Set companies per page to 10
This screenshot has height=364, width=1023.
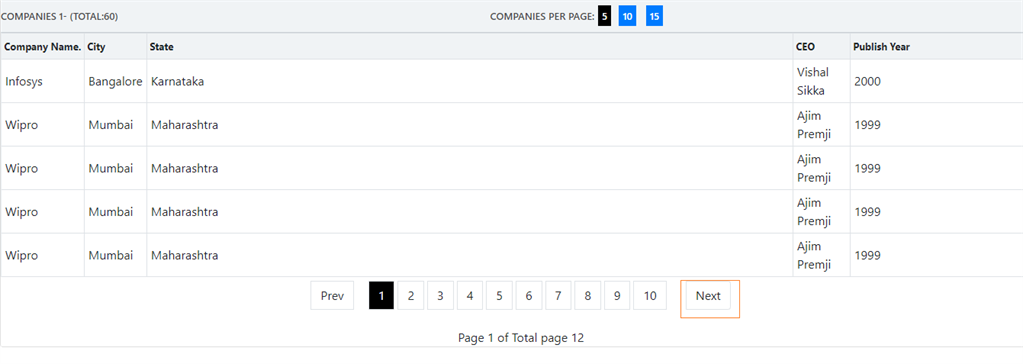pos(627,16)
